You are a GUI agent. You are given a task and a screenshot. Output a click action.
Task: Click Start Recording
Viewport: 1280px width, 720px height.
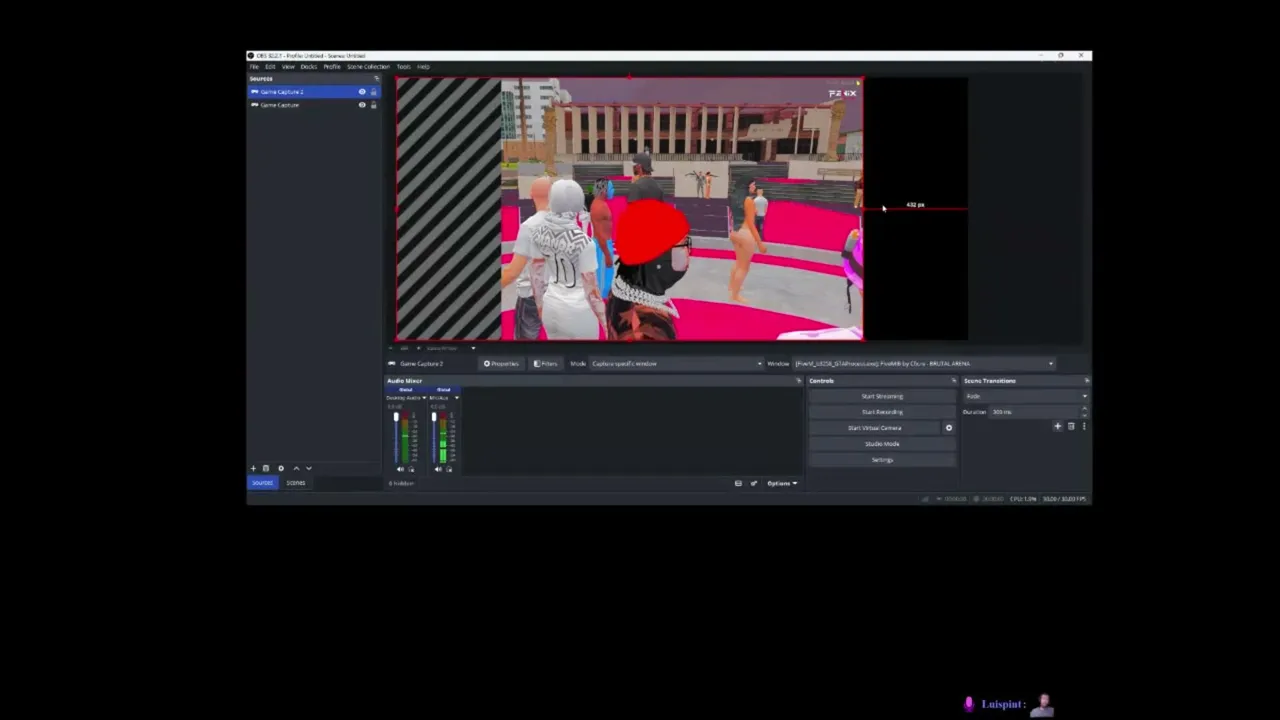(882, 412)
